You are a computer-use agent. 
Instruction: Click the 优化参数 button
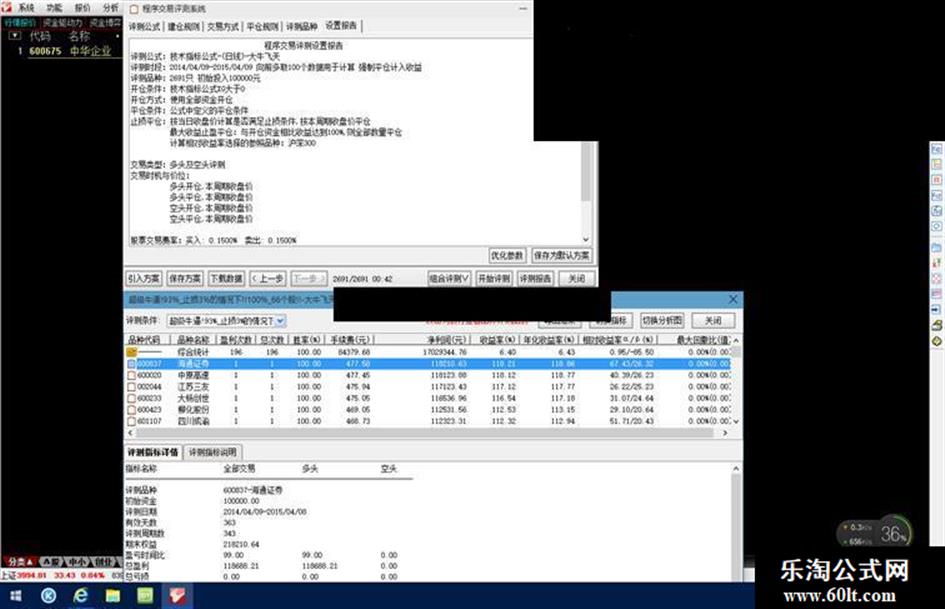507,256
